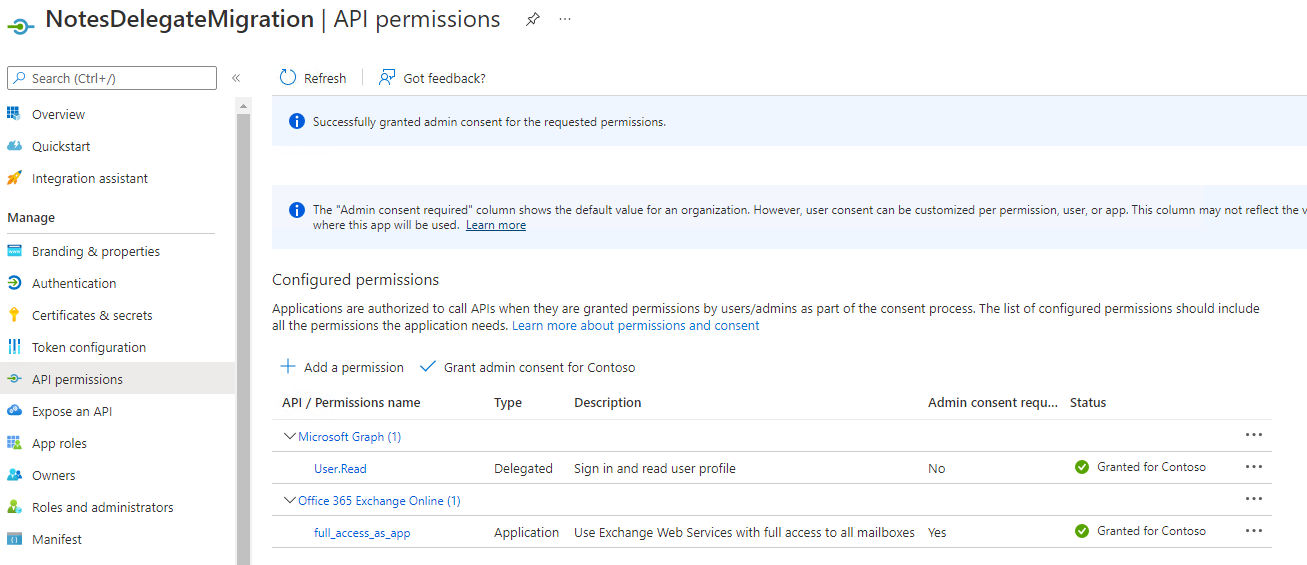Click the pin icon next to page title
This screenshot has height=565, width=1307.
click(533, 20)
